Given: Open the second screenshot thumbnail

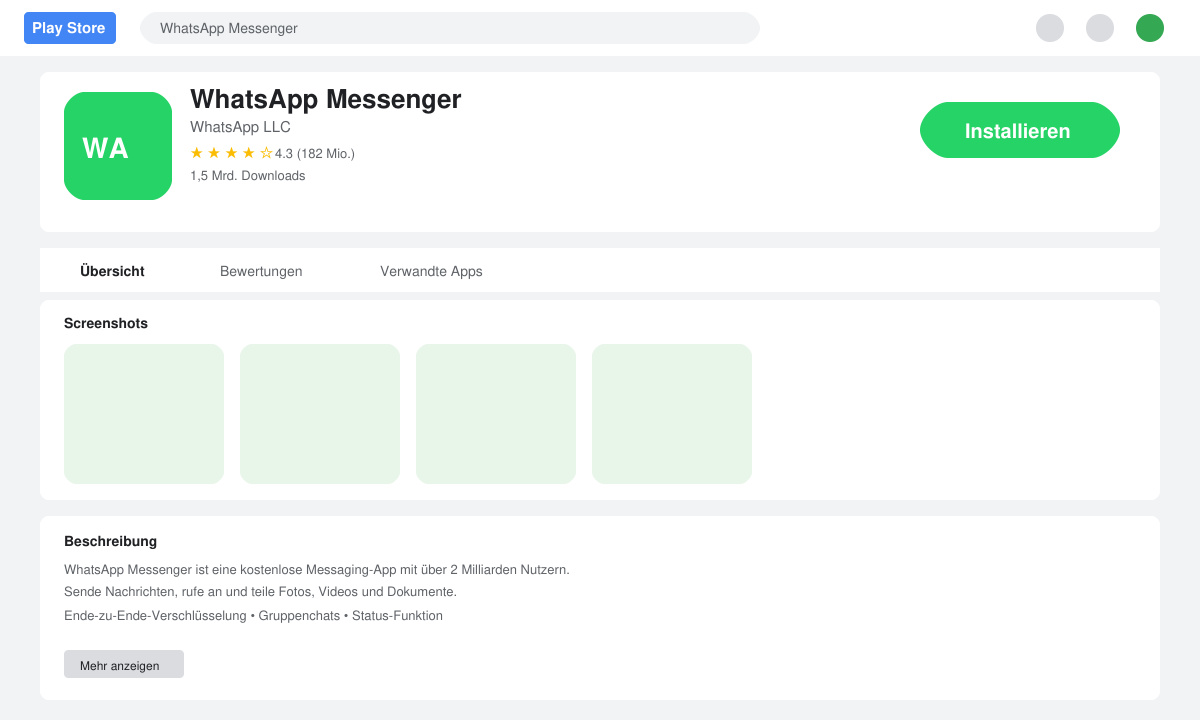Looking at the screenshot, I should point(320,414).
